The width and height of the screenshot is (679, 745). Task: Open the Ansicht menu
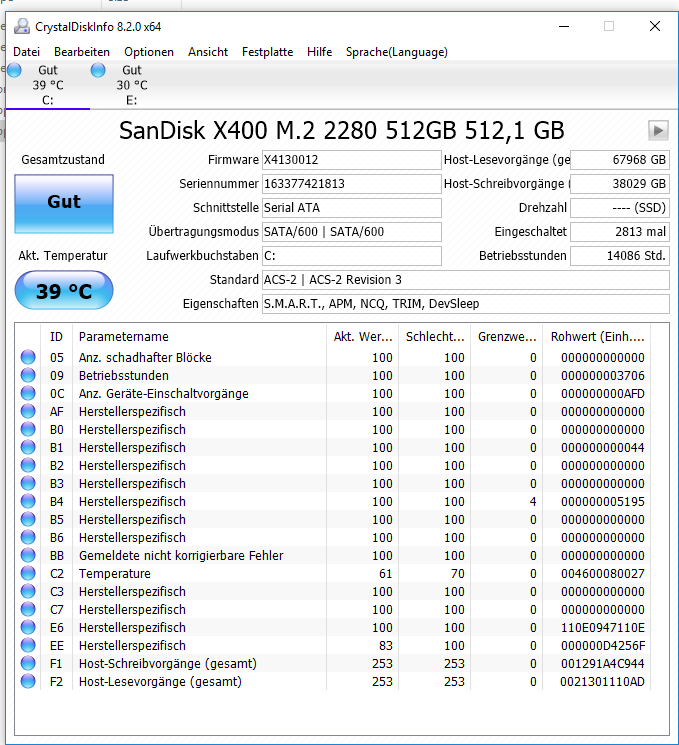[208, 52]
